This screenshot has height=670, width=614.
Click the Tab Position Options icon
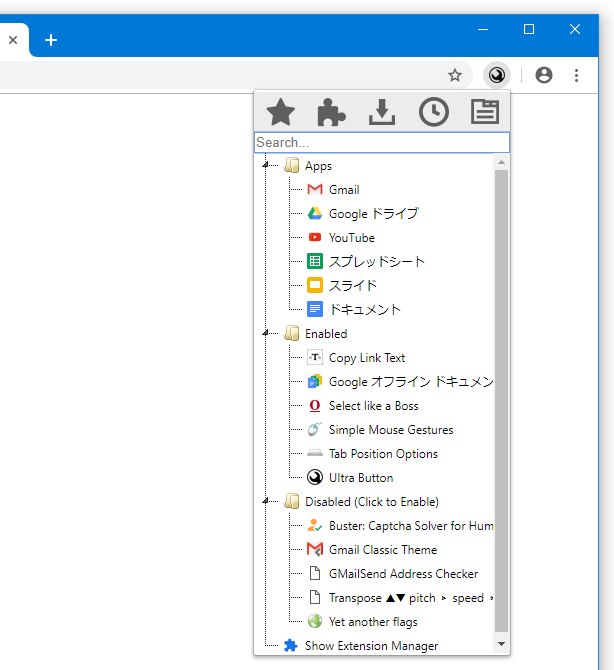(x=315, y=453)
